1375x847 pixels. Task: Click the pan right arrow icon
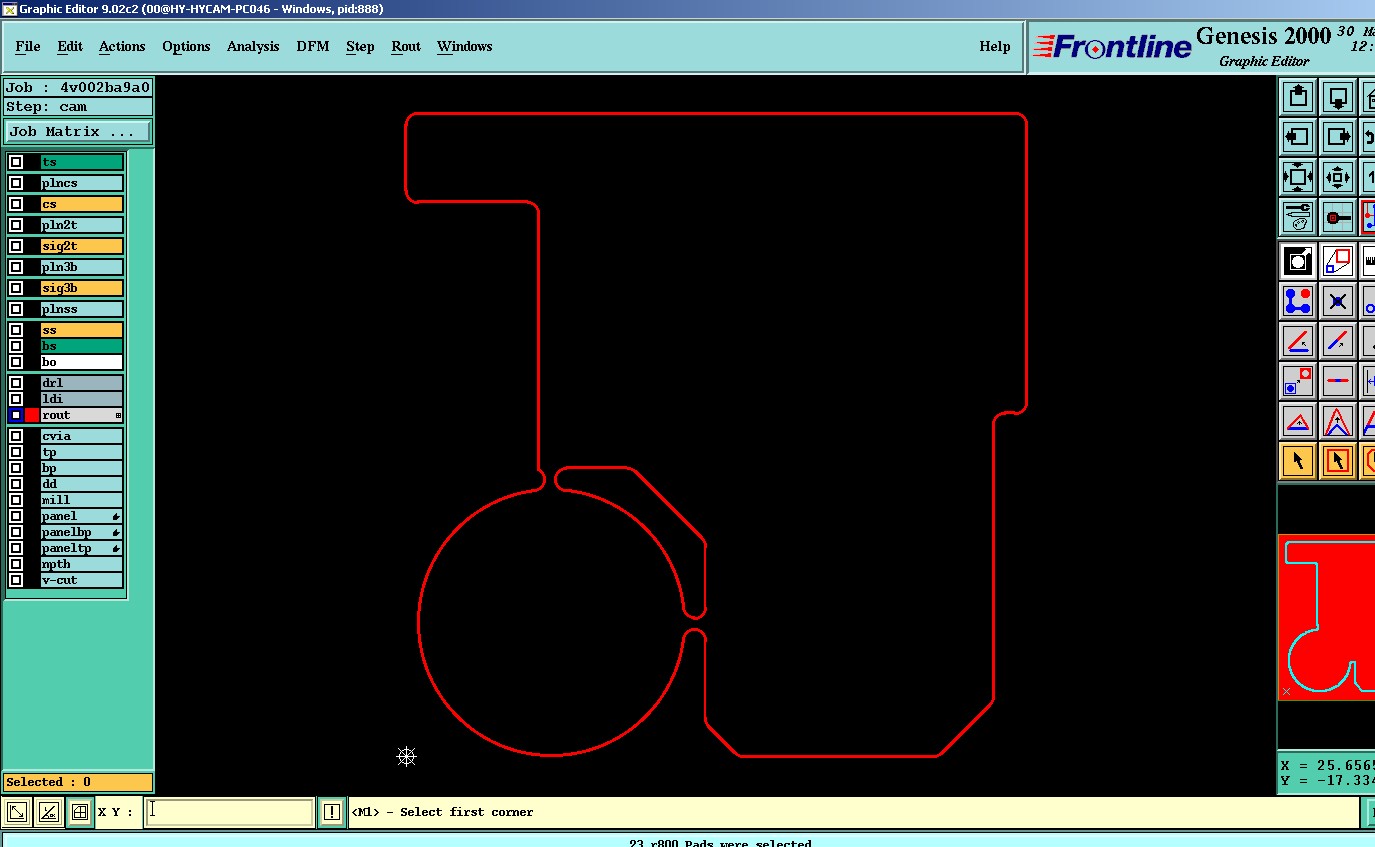[1338, 137]
